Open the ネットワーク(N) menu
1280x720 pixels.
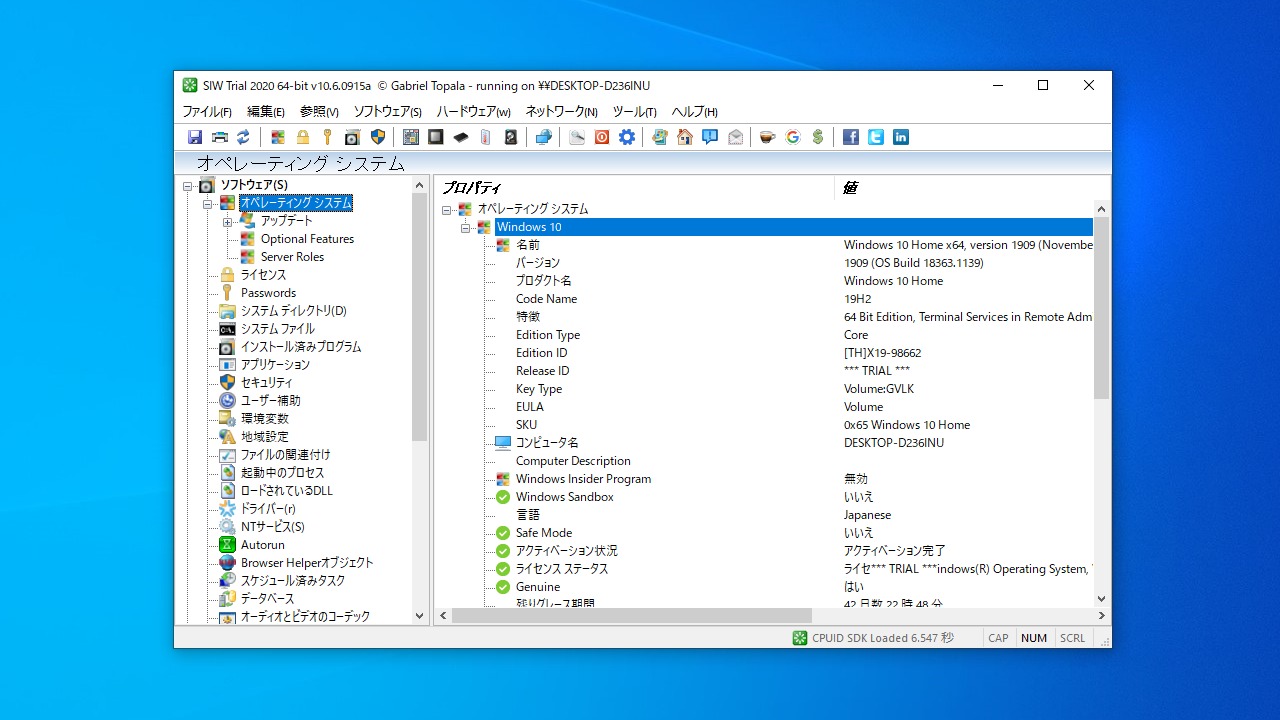click(x=562, y=111)
